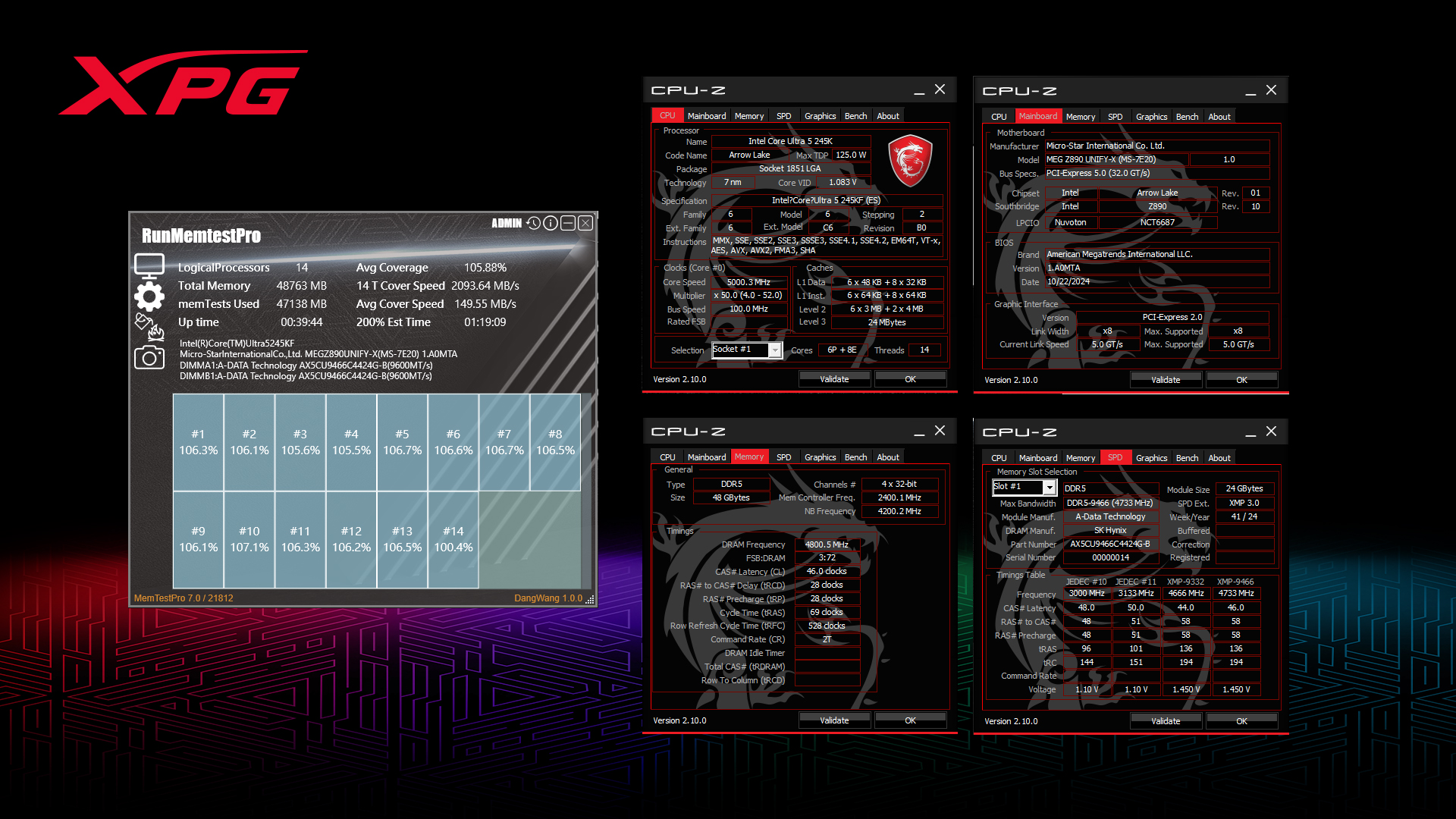This screenshot has height=819, width=1456.
Task: Click Validate button in bottom-left CPU-Z
Action: click(x=834, y=720)
